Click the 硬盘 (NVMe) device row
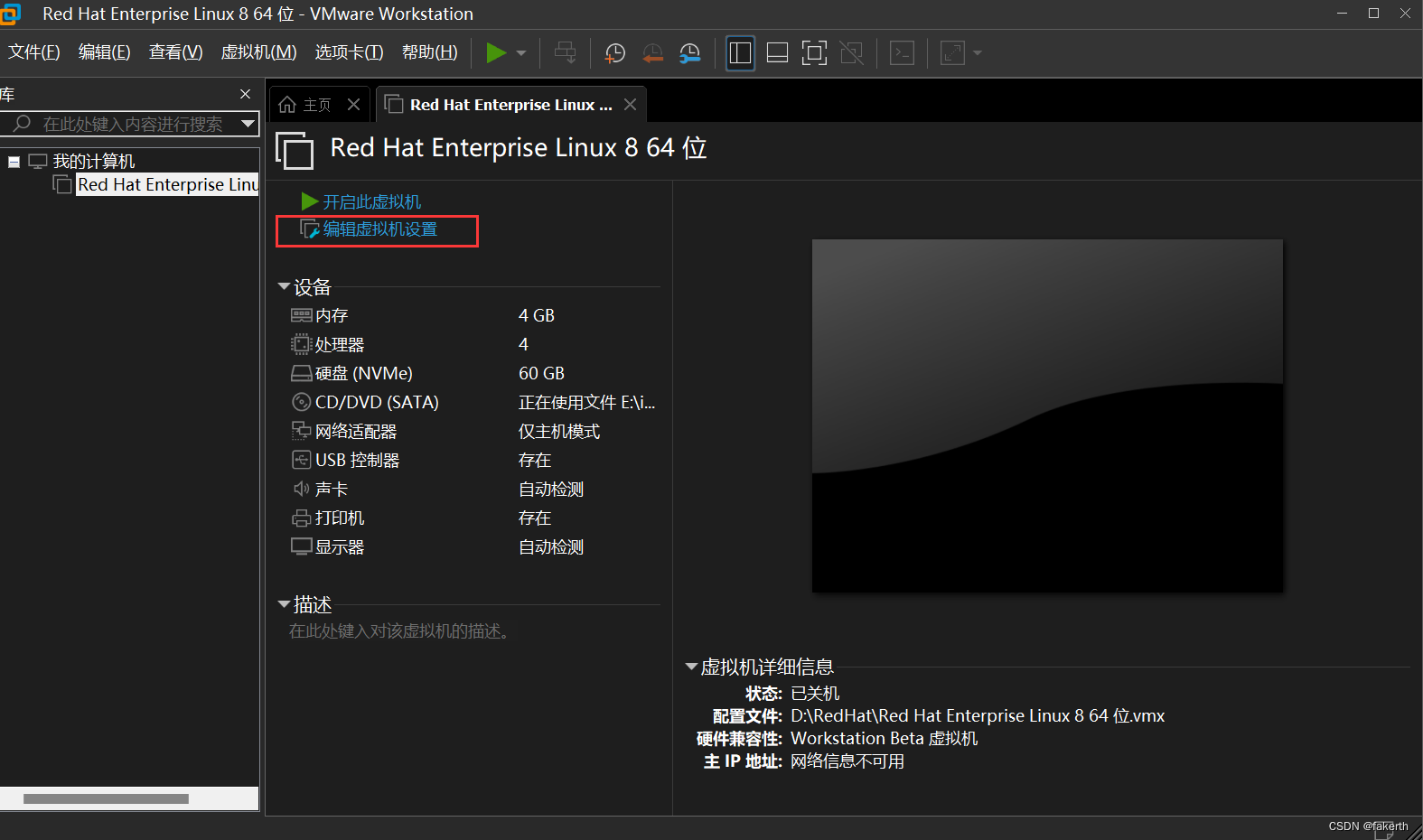 [x=474, y=373]
